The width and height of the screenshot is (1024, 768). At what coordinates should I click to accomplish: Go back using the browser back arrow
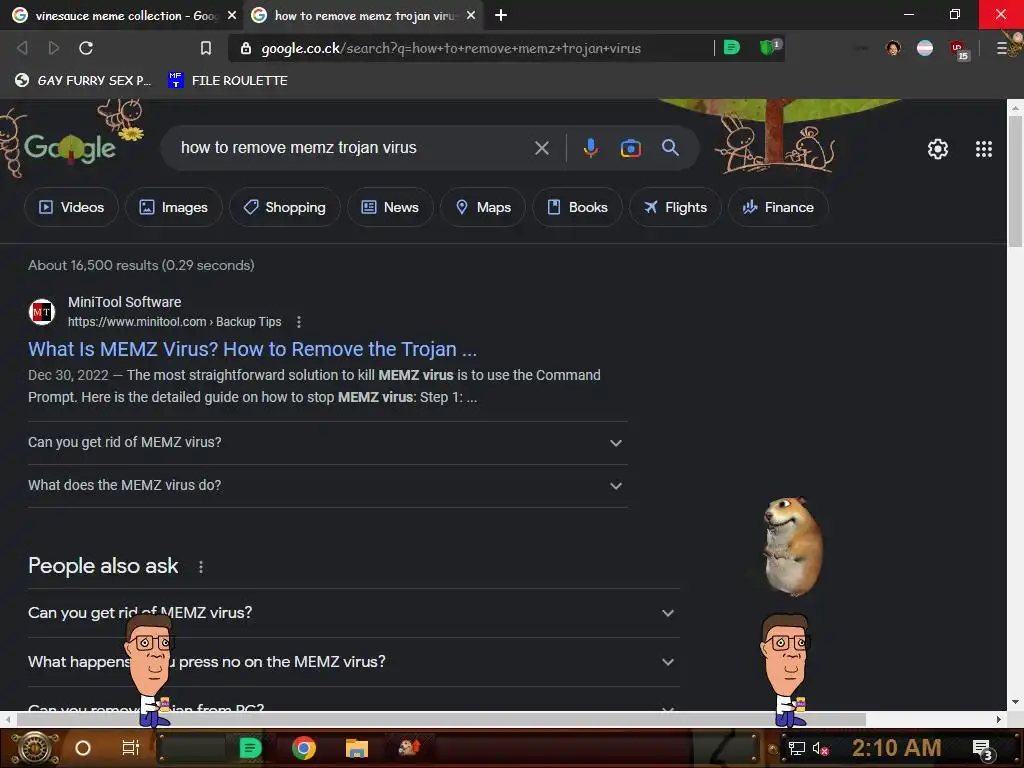22,48
